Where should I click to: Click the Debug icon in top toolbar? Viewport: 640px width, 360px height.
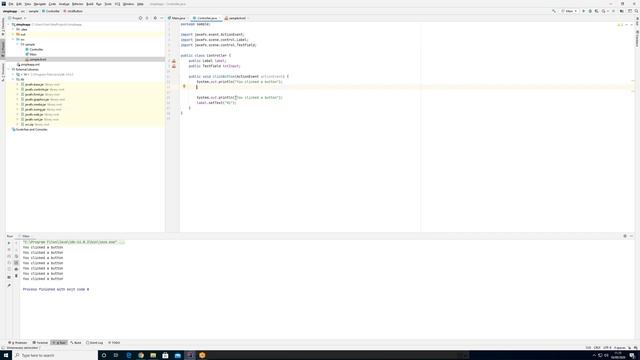coord(590,11)
